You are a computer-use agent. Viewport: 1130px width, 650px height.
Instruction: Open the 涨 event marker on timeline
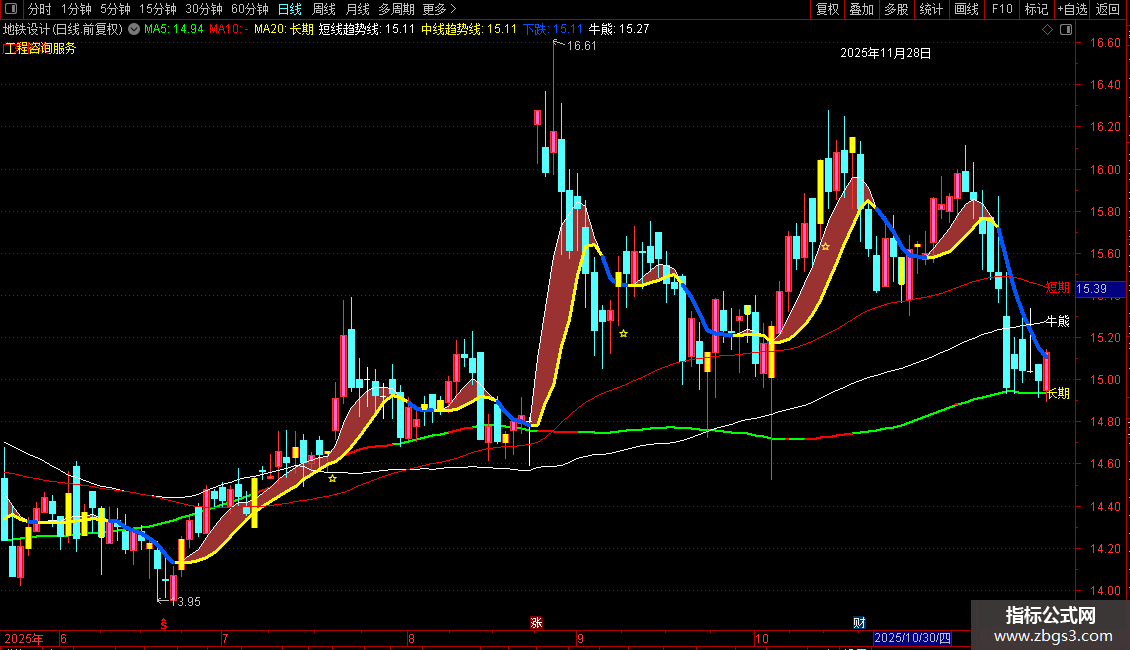click(x=536, y=623)
